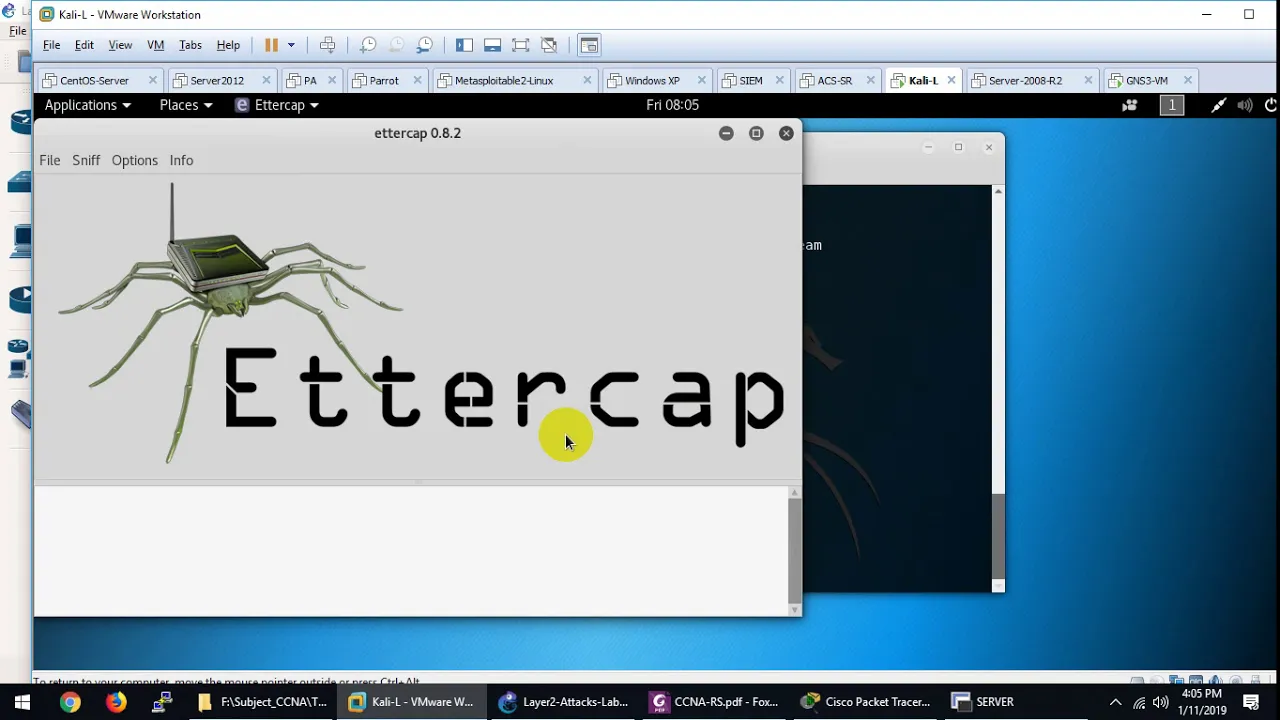Click the Ettercap message log area
This screenshot has height=720, width=1280.
[x=411, y=550]
